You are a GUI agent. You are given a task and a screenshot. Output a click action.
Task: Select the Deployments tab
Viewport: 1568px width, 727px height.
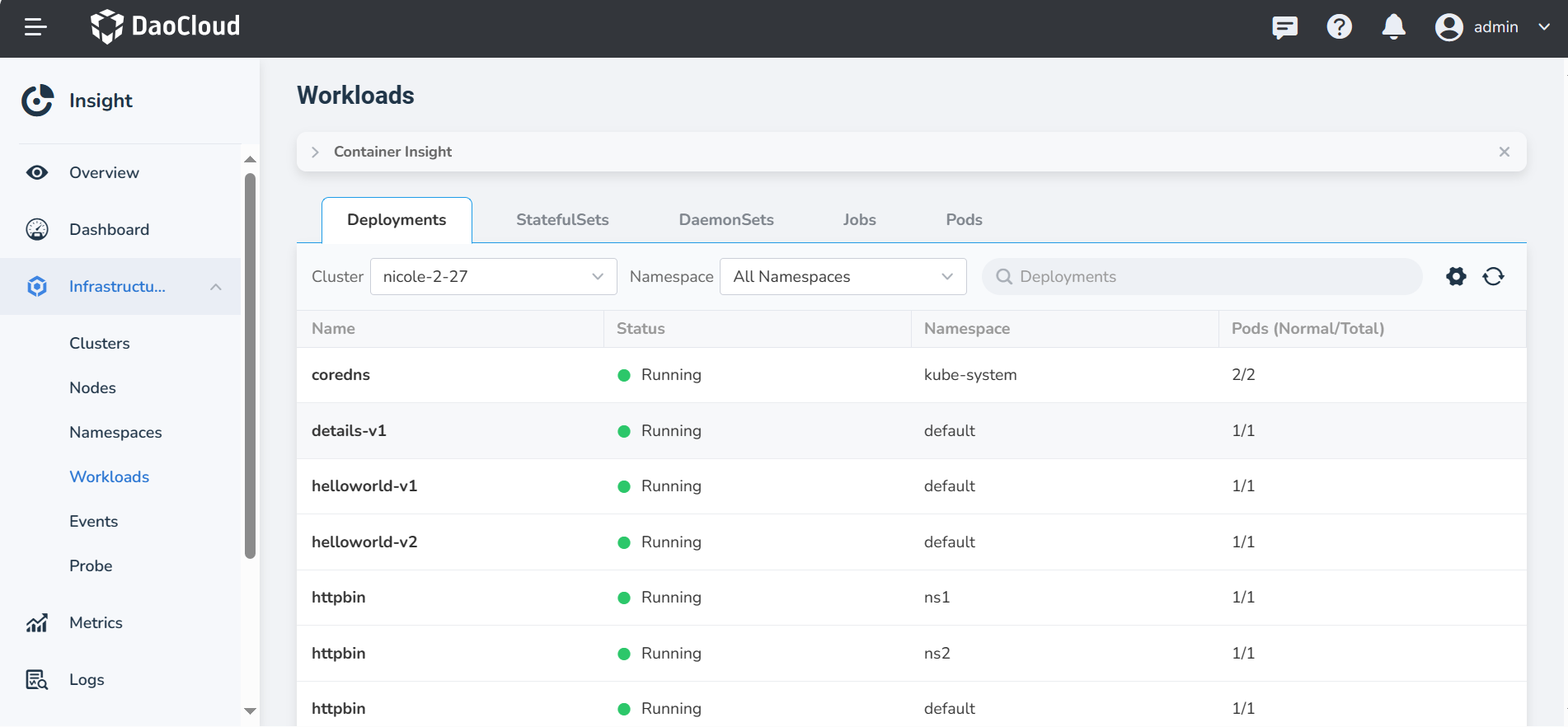(x=397, y=220)
